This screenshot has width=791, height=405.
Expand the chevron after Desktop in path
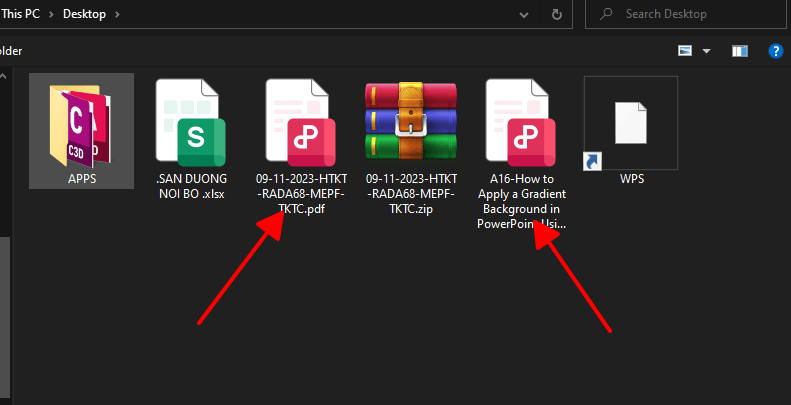coord(117,14)
